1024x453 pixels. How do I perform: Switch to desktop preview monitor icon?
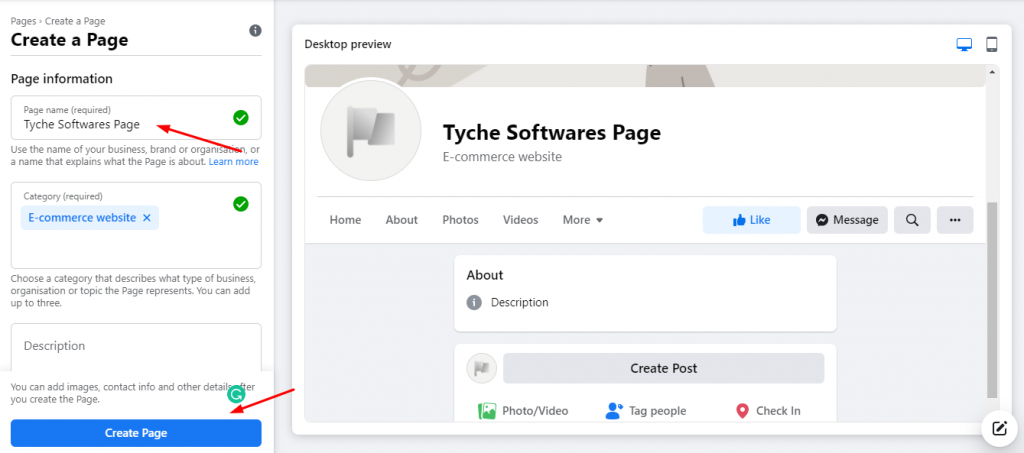pyautogui.click(x=964, y=44)
